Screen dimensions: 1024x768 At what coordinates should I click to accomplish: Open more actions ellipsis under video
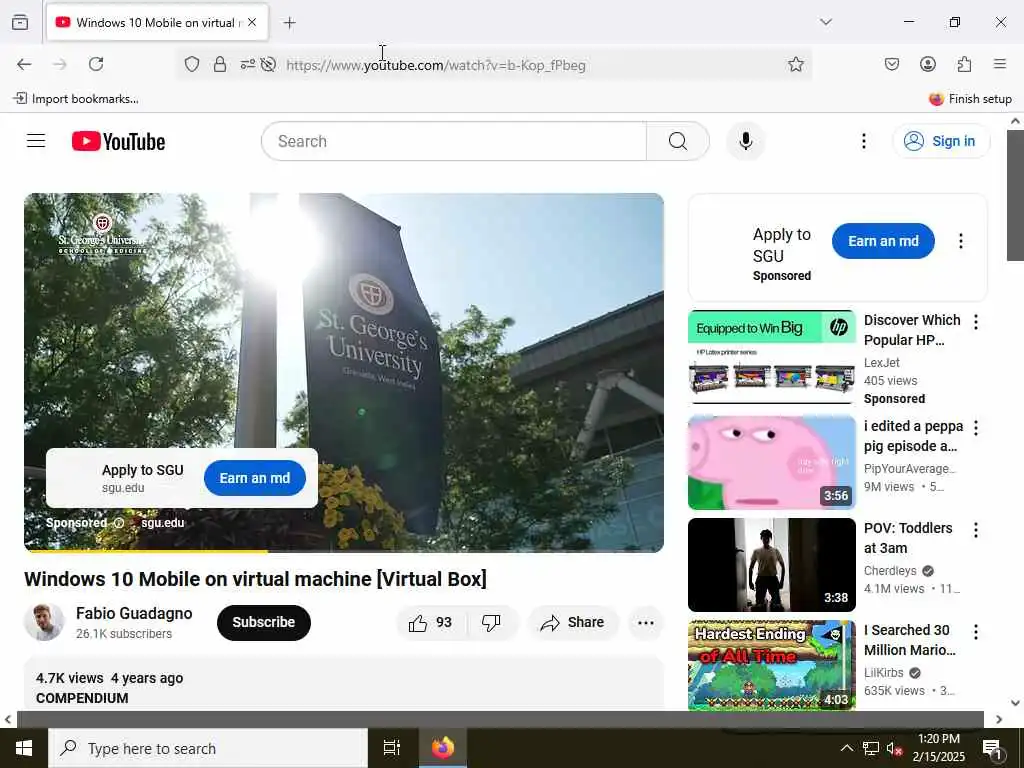pos(645,622)
